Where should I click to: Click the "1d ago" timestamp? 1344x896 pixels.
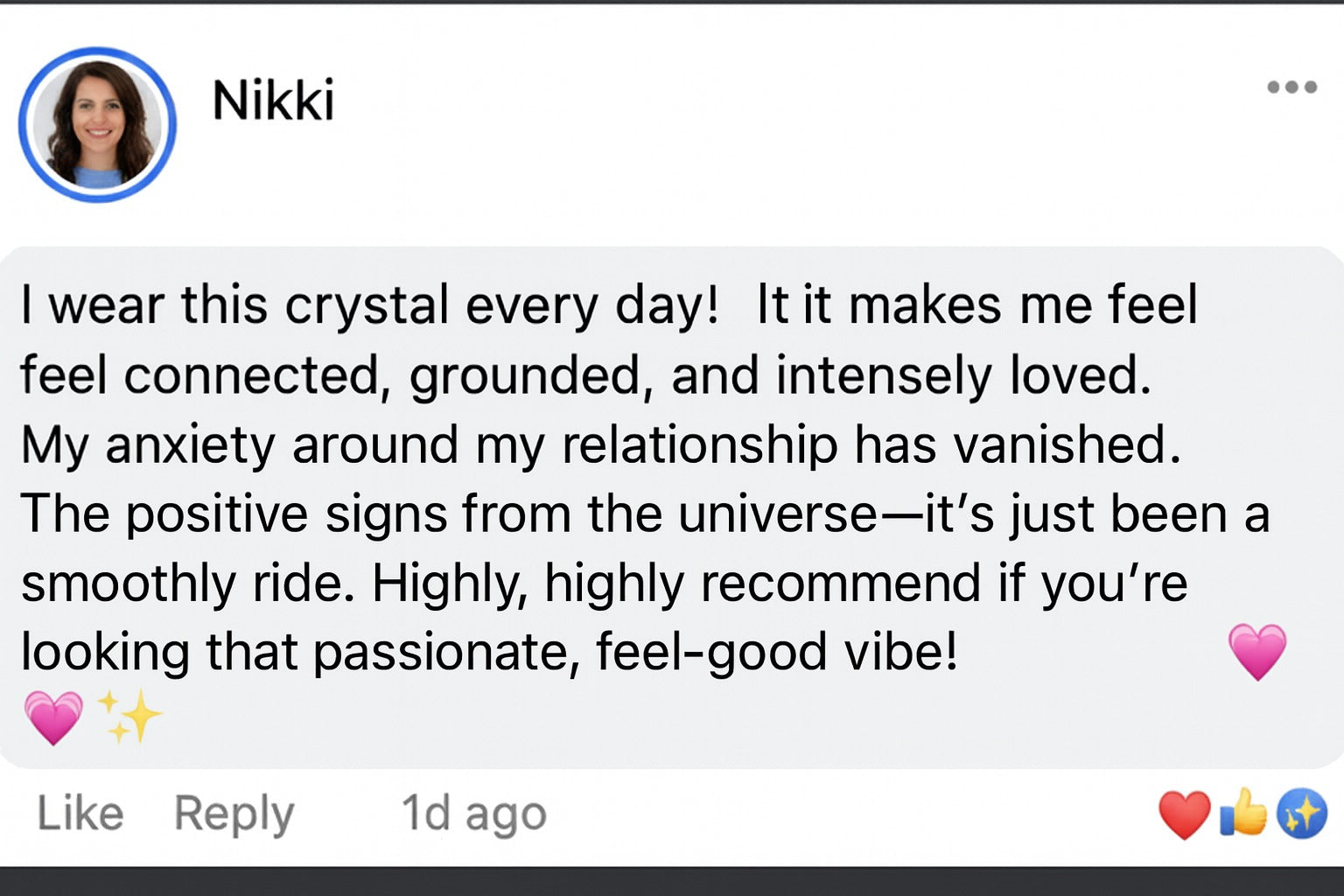[473, 814]
